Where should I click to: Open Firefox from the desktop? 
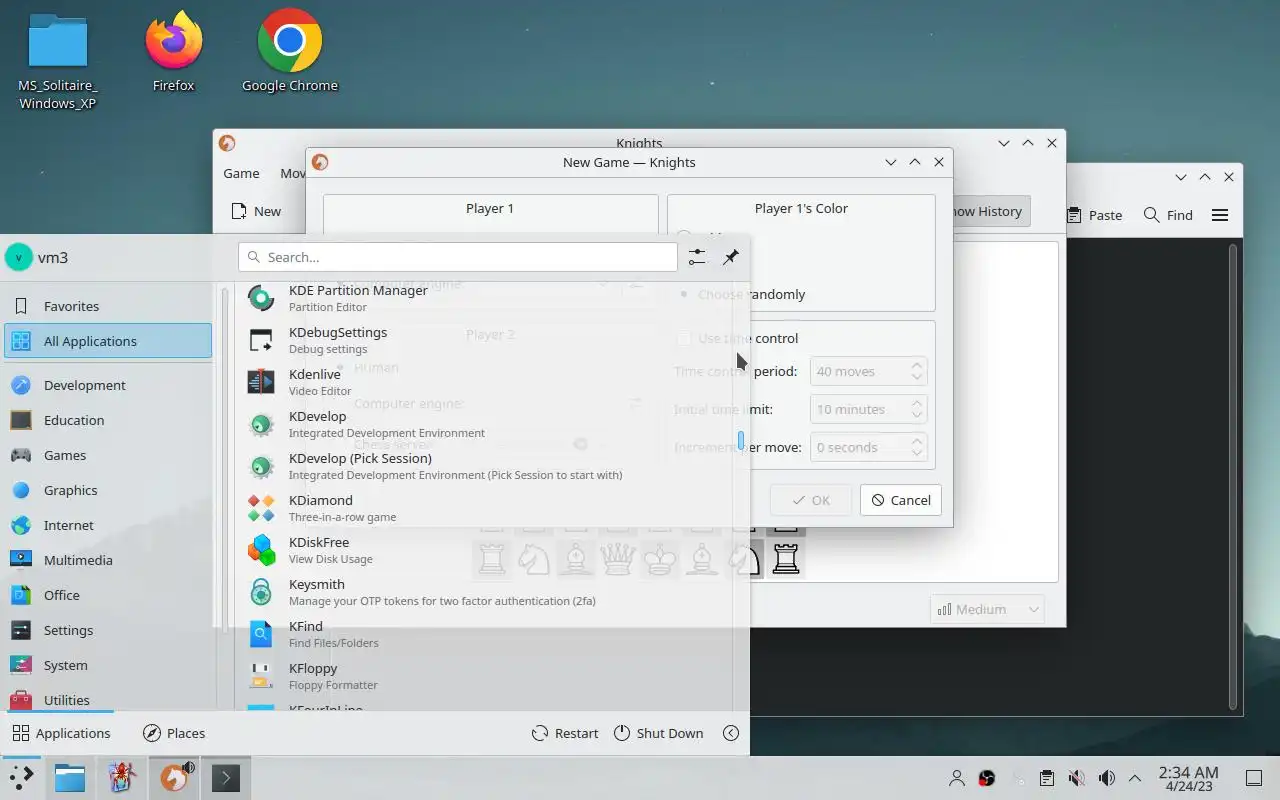point(173,52)
